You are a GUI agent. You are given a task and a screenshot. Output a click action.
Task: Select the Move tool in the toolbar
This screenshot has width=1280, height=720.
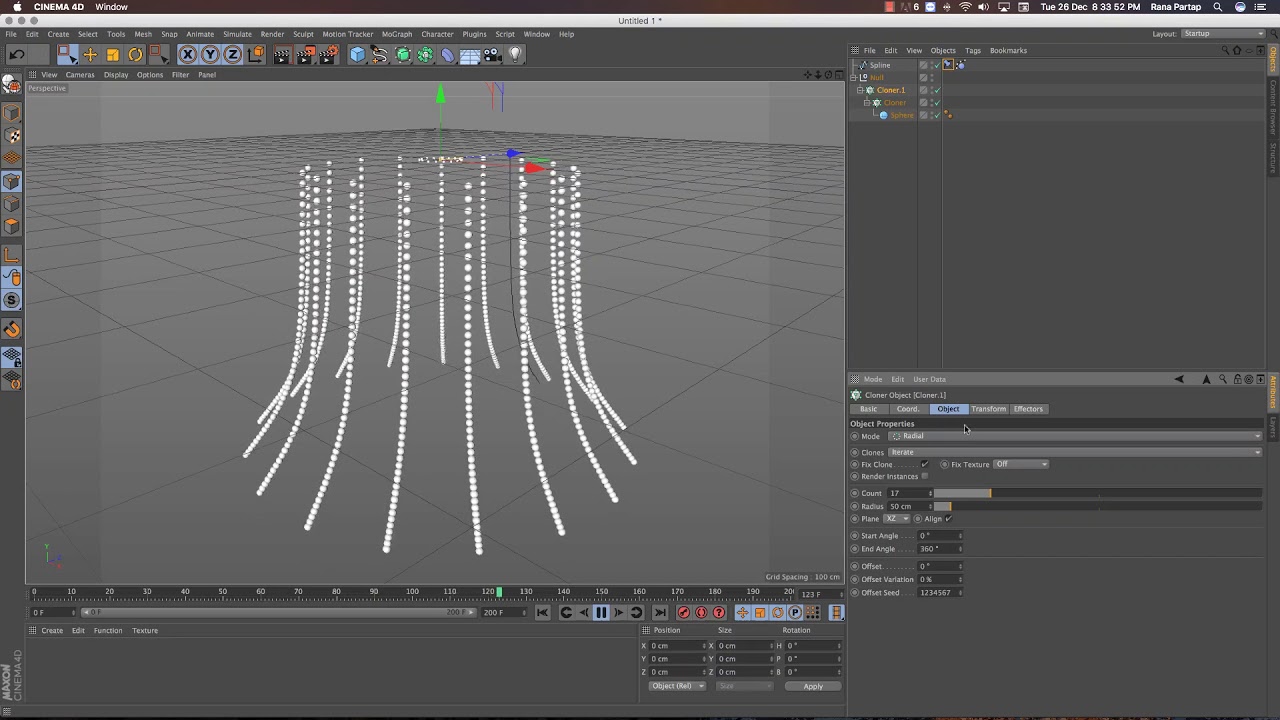90,55
